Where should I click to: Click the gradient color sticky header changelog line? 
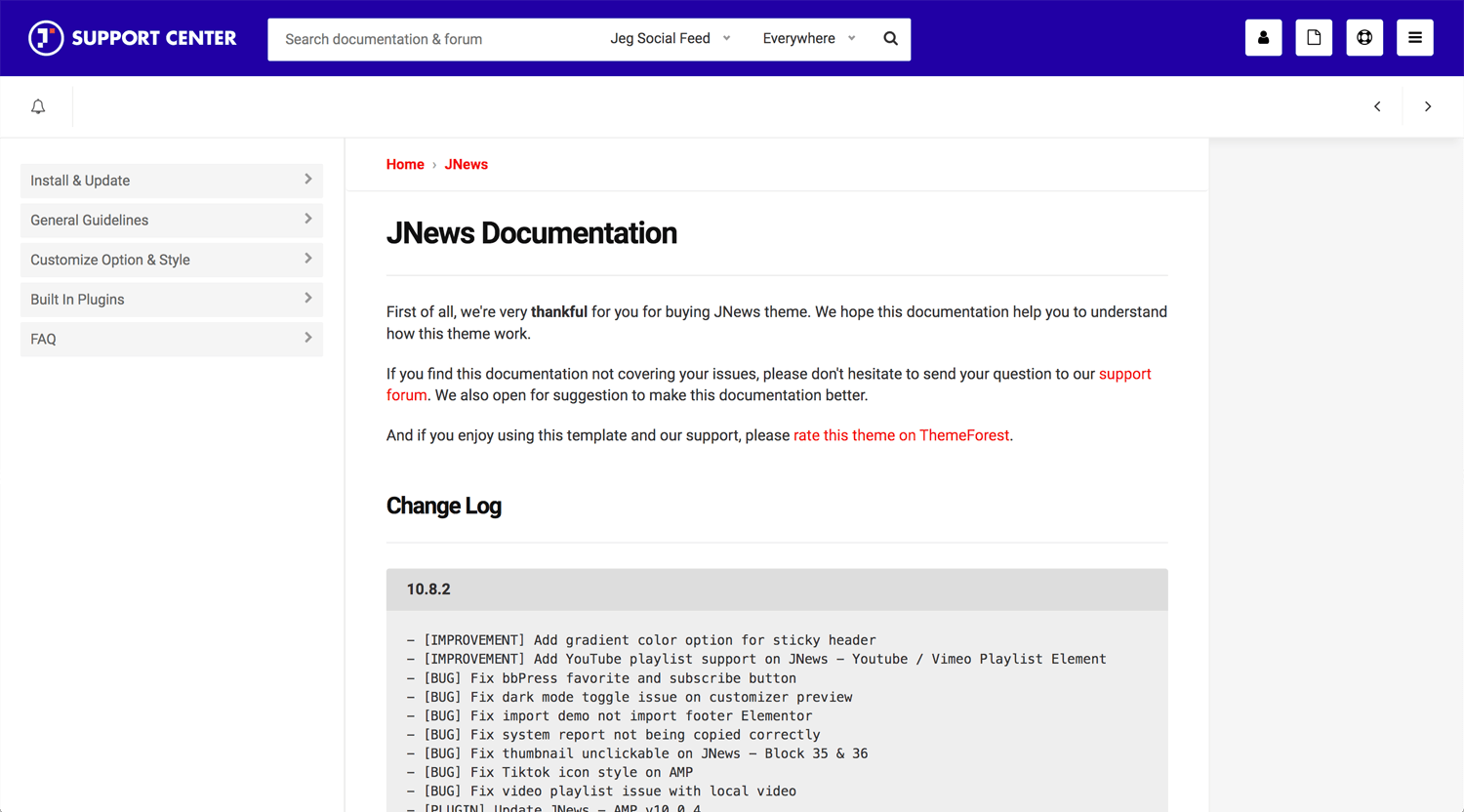click(641, 640)
